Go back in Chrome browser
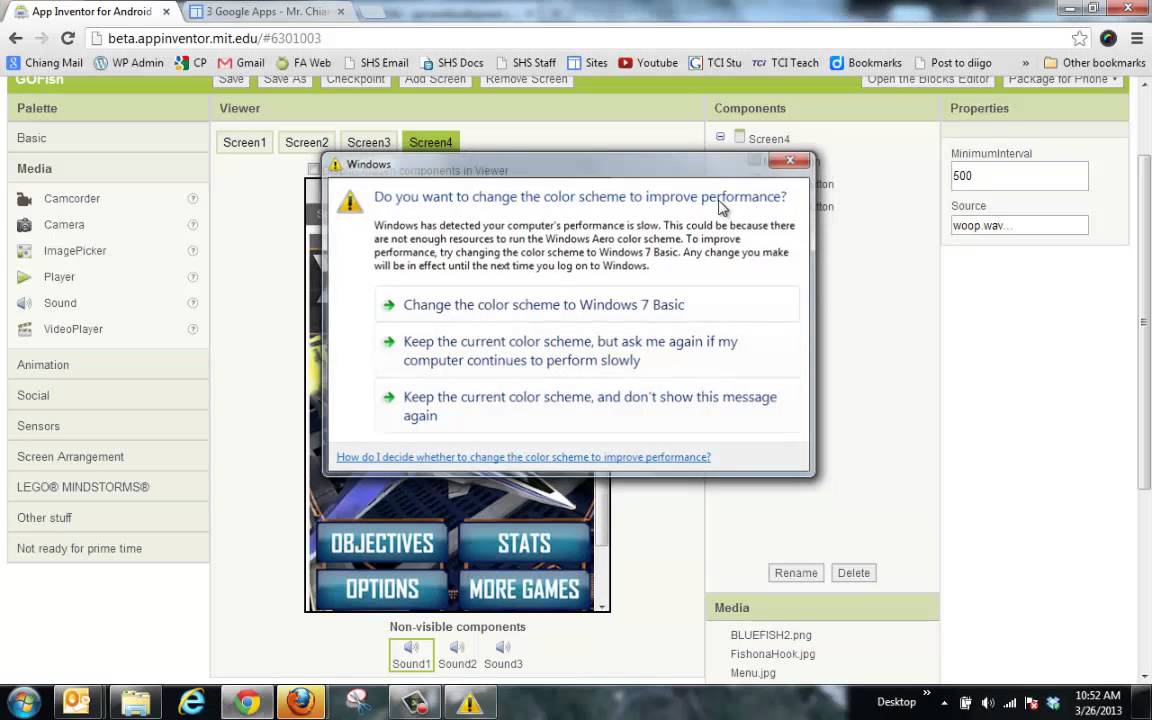The image size is (1152, 720). pyautogui.click(x=15, y=38)
